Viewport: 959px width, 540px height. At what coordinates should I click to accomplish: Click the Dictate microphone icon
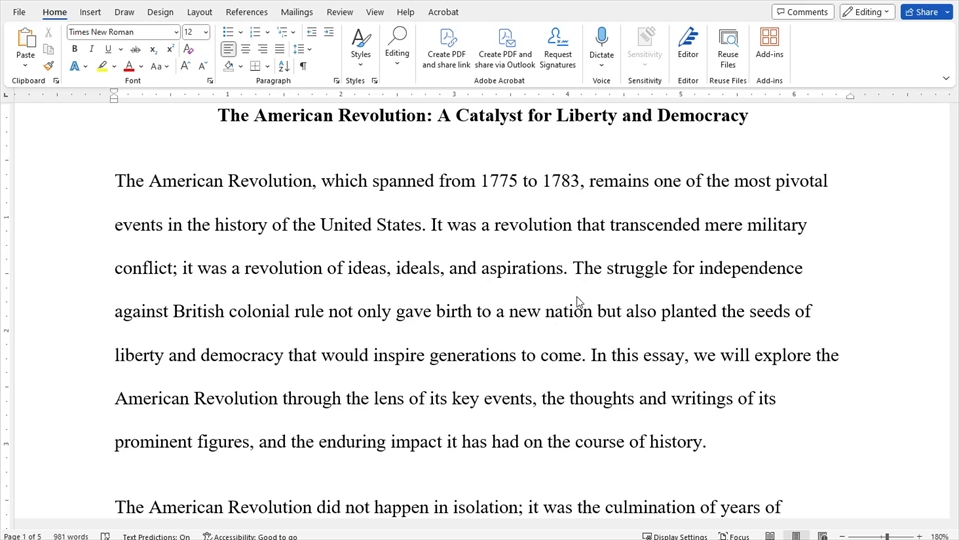[x=601, y=38]
